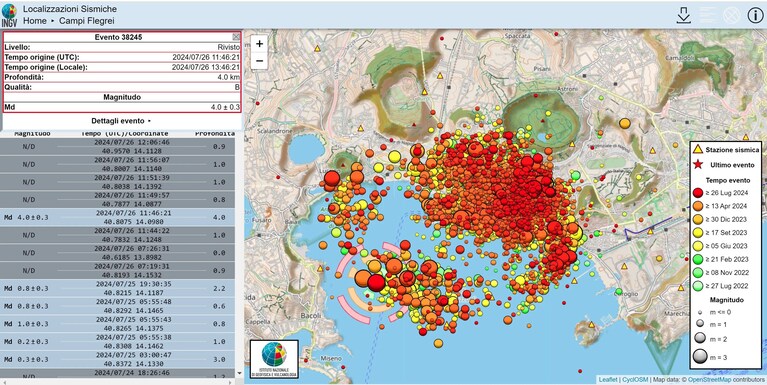
Task: Select the Md 4.0±0.3 event row
Action: [x=117, y=217]
